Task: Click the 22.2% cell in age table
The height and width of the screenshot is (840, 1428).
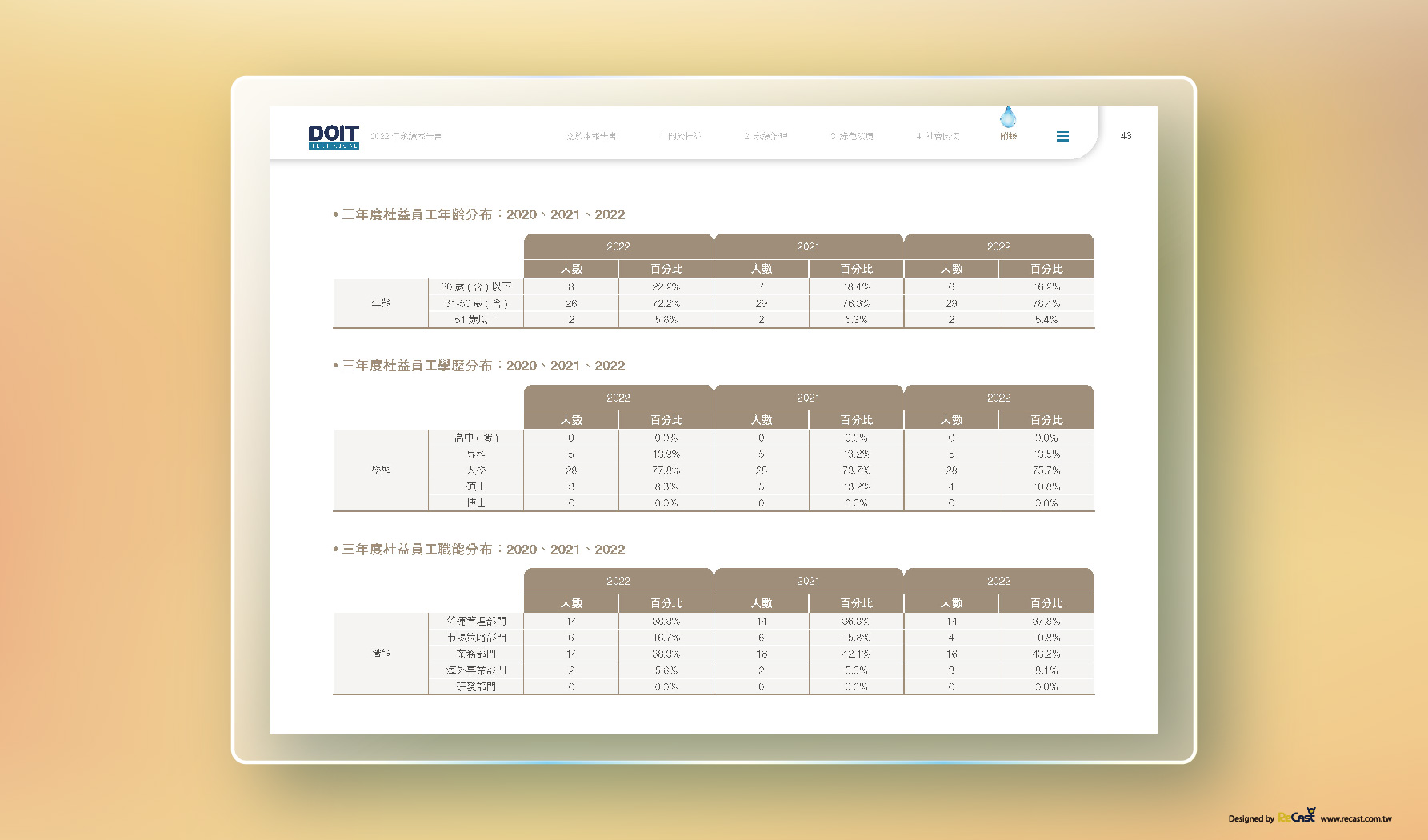Action: [666, 286]
